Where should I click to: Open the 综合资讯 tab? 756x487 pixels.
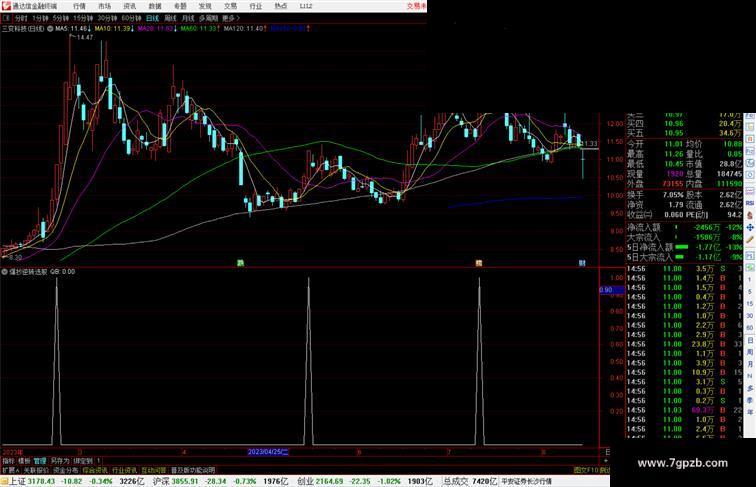point(95,470)
